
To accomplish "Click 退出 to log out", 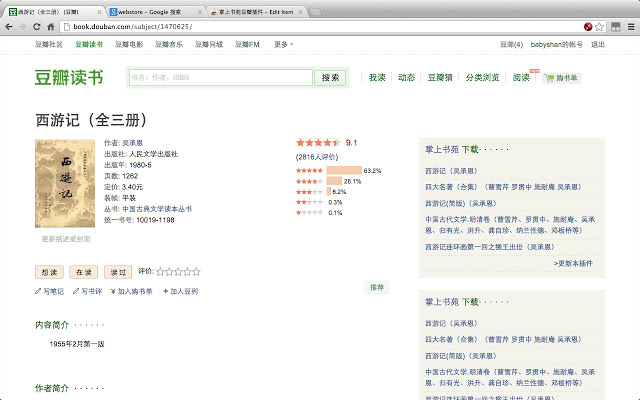I will click(x=598, y=44).
